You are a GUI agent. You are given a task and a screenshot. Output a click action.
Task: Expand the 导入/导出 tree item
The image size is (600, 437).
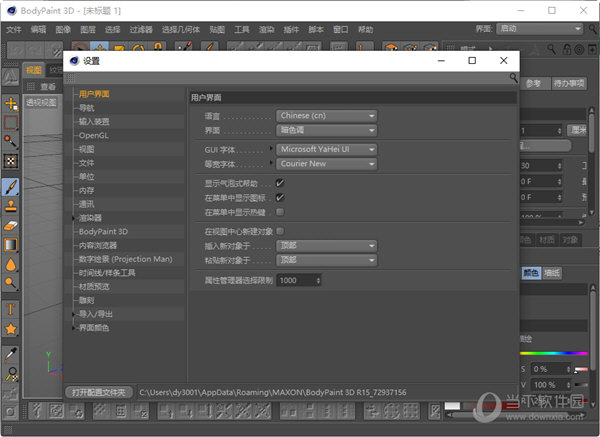pyautogui.click(x=74, y=314)
